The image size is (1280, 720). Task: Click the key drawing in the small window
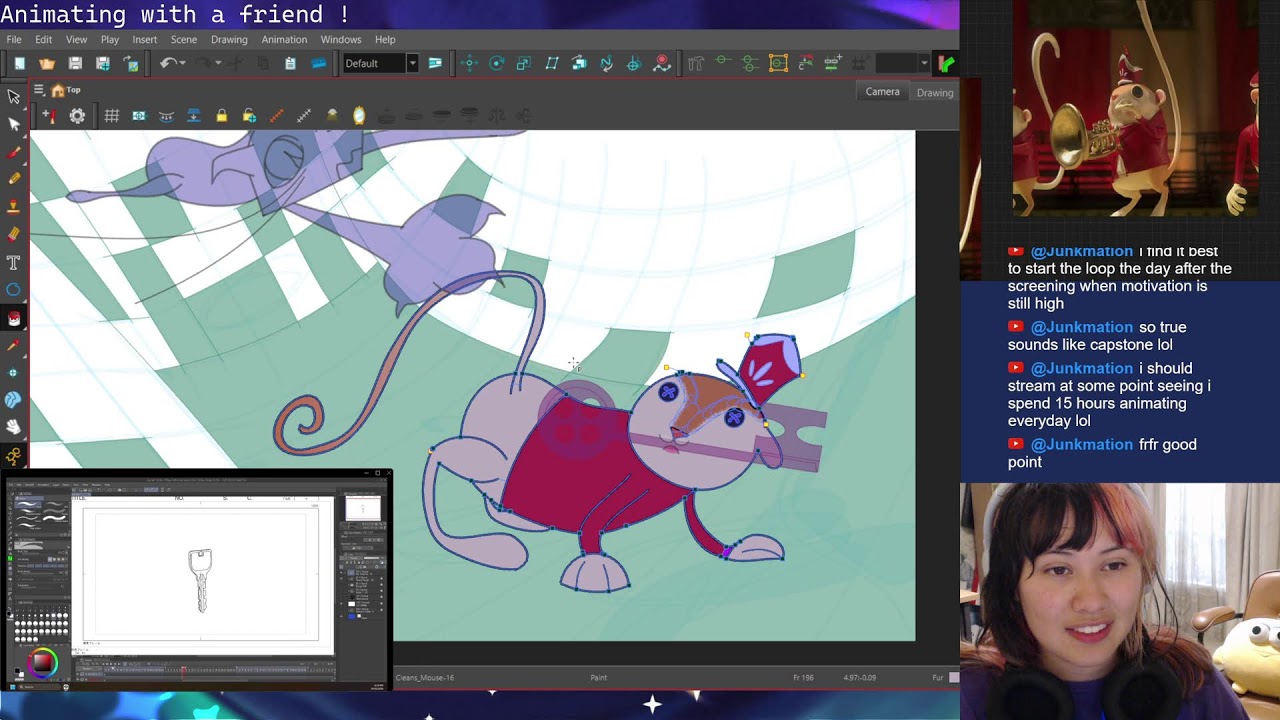tap(200, 580)
